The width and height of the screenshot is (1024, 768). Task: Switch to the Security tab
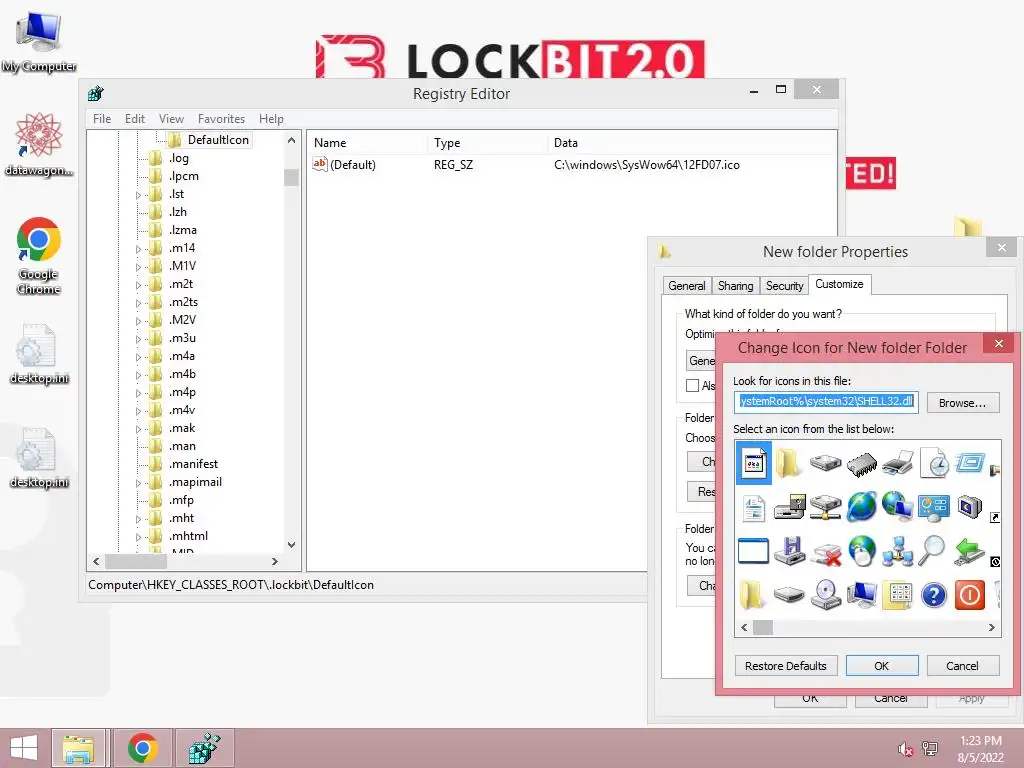coord(784,286)
